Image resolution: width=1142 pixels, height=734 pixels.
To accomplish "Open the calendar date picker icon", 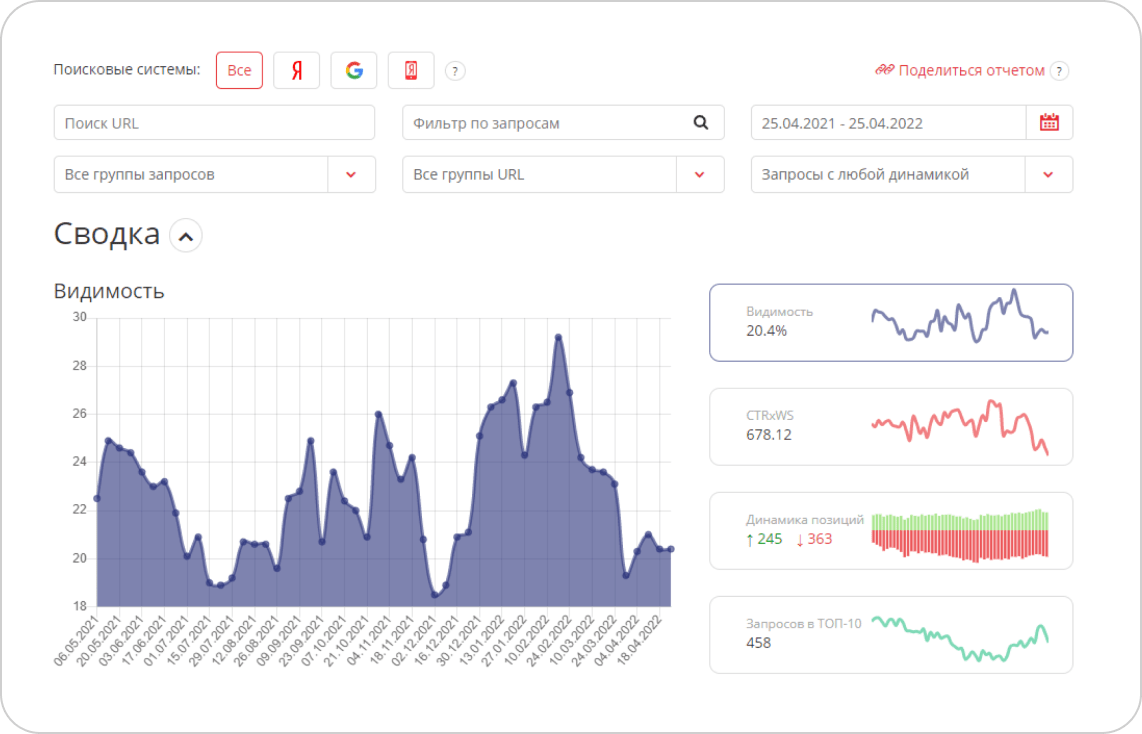I will [1049, 122].
